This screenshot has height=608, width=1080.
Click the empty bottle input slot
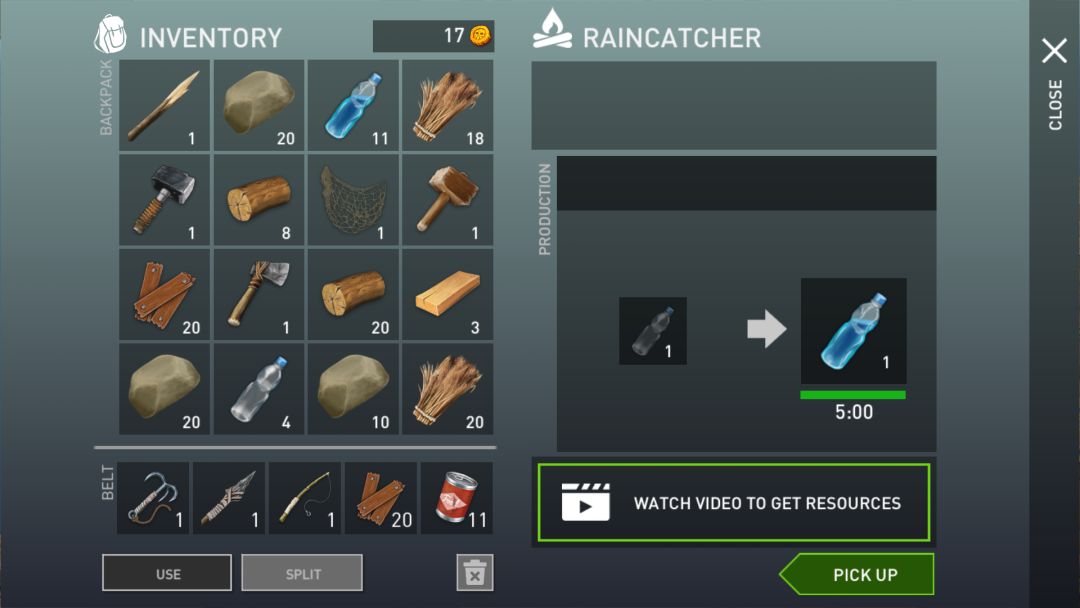pyautogui.click(x=653, y=331)
